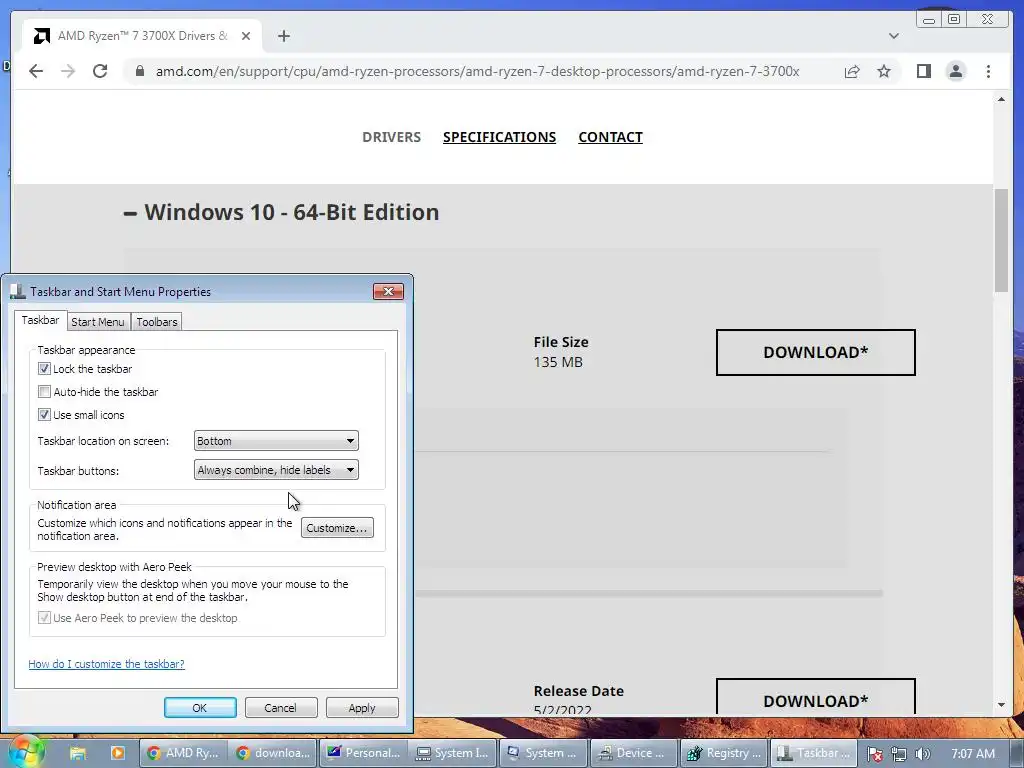Viewport: 1024px width, 768px height.
Task: Toggle Lock the taskbar checkbox
Action: (44, 369)
